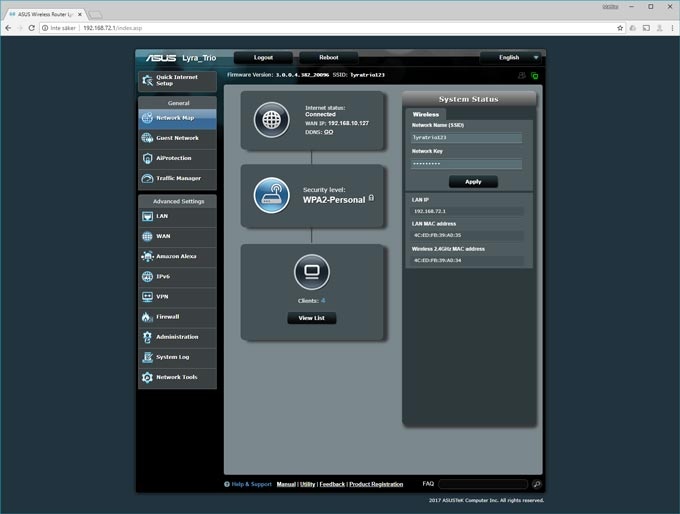Screen dimensions: 680x514
Task: Click the Network Name (SSID) field
Action: click(x=466, y=138)
